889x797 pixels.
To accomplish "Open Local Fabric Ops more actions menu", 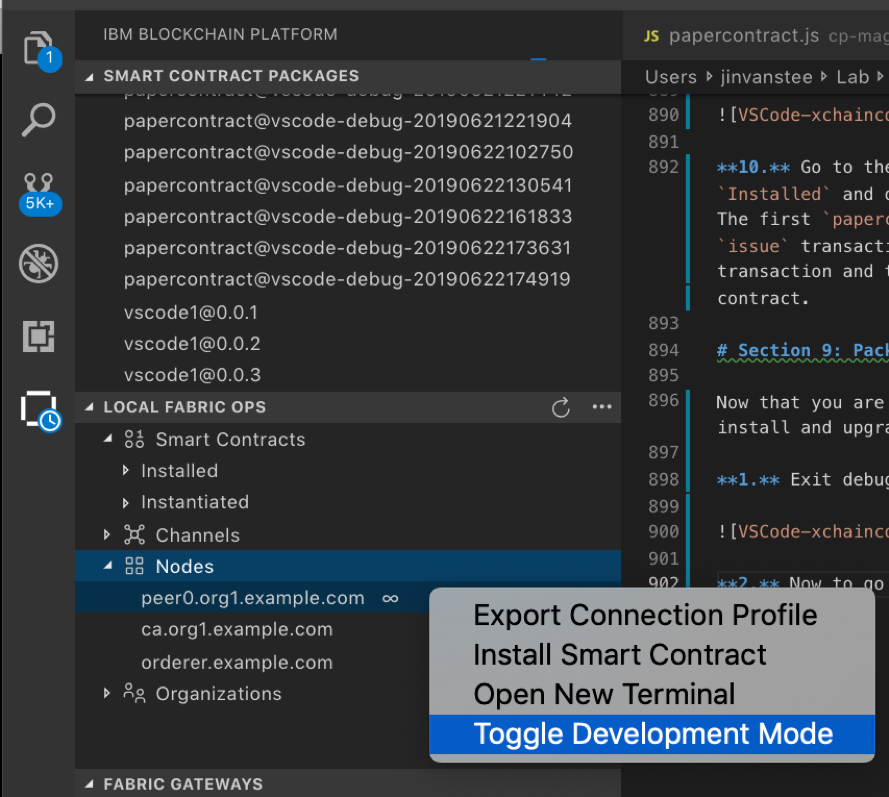I will pyautogui.click(x=602, y=406).
